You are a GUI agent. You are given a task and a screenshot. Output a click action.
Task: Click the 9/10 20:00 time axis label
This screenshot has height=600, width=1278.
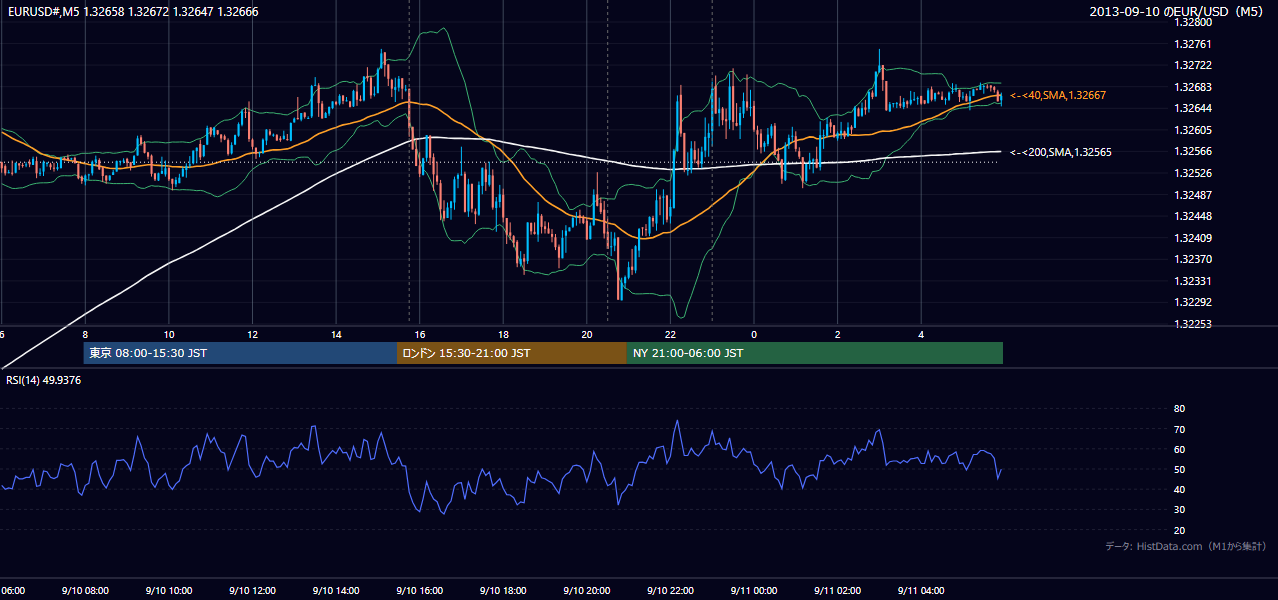(587, 590)
